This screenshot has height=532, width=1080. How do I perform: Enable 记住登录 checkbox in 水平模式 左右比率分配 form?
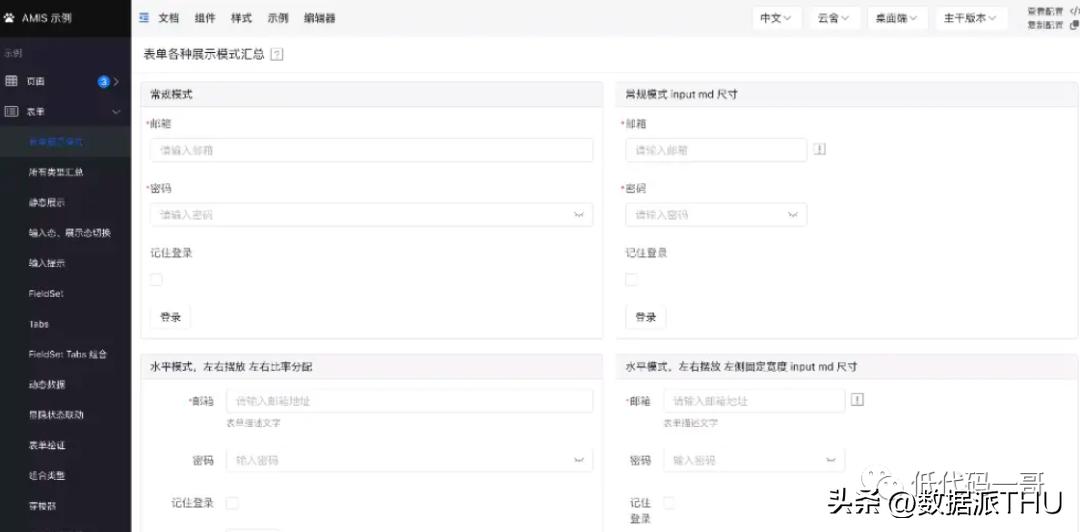(x=232, y=503)
